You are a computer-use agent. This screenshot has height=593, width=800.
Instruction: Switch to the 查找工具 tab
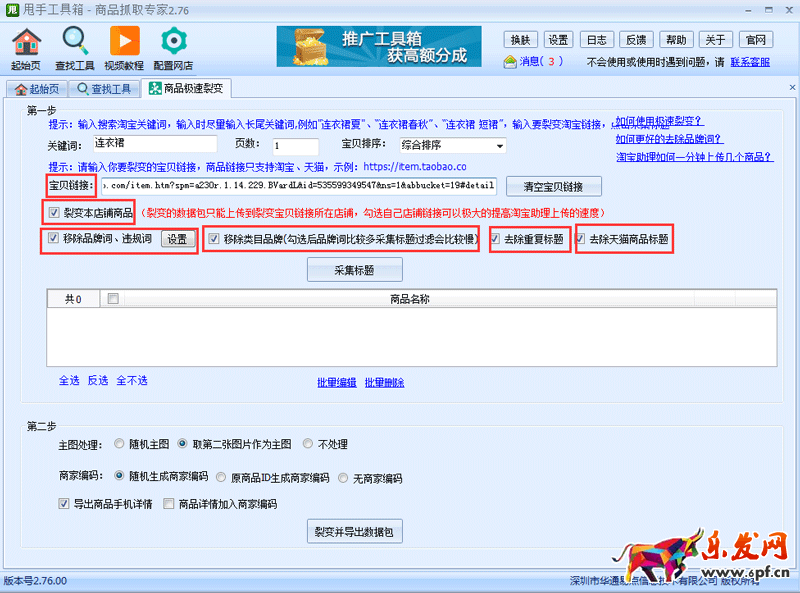[x=104, y=89]
